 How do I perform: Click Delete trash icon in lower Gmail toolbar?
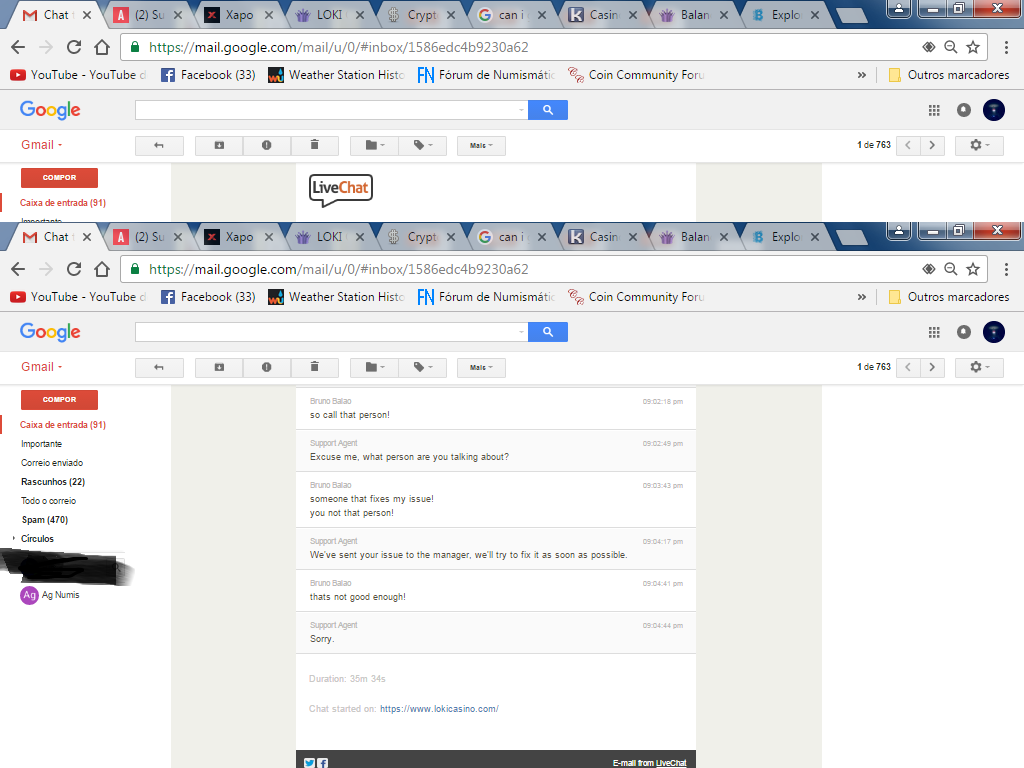pos(314,368)
